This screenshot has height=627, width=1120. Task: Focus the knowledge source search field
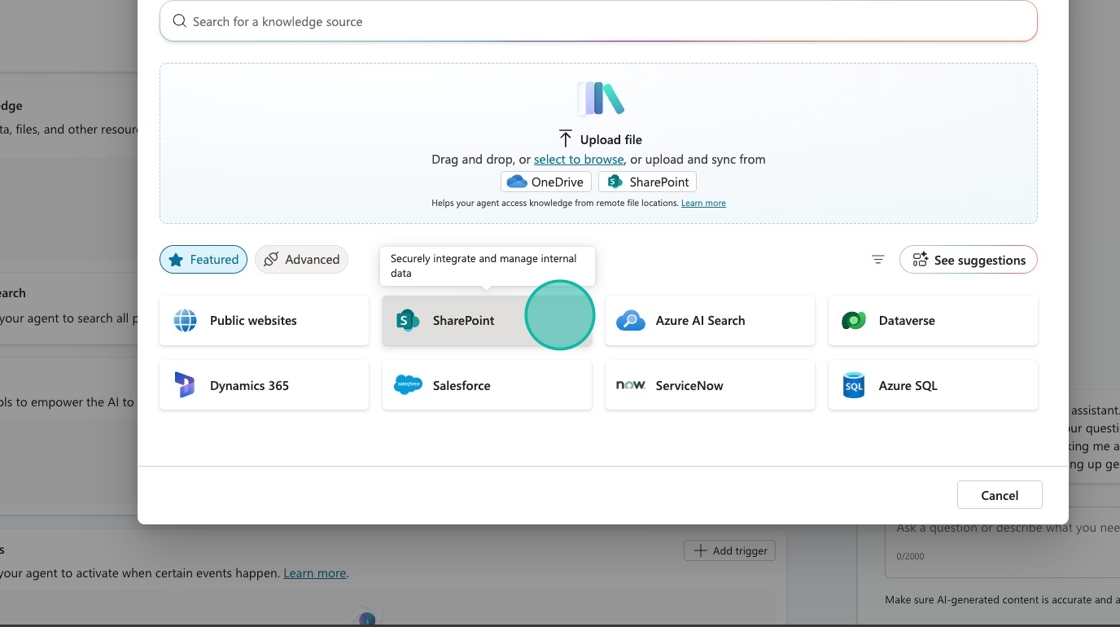coord(598,21)
